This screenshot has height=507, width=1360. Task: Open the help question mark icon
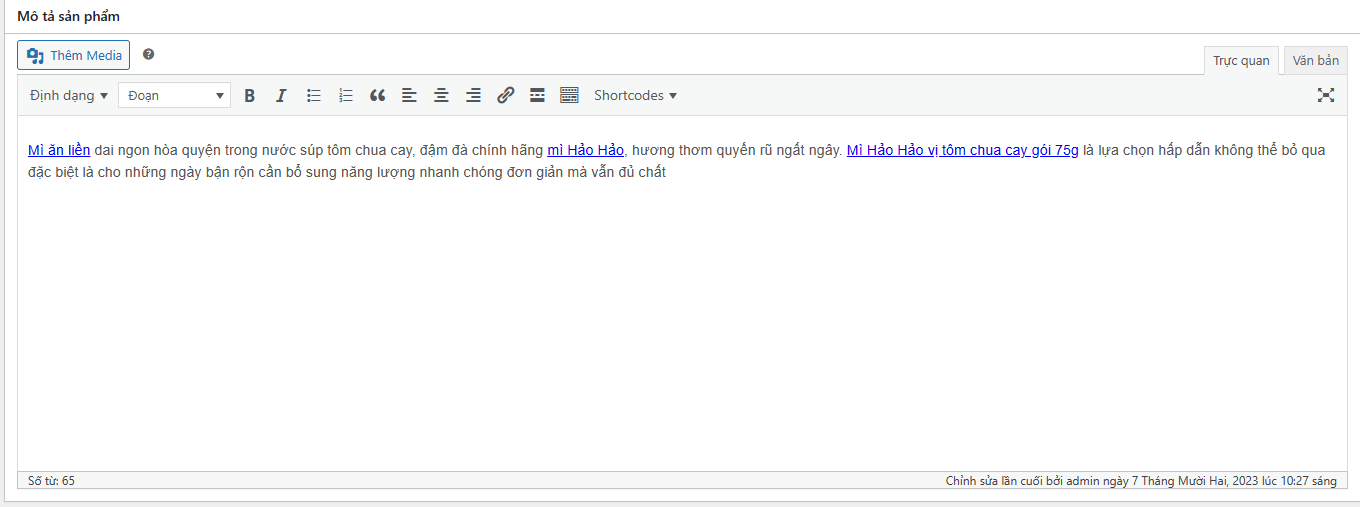[149, 54]
